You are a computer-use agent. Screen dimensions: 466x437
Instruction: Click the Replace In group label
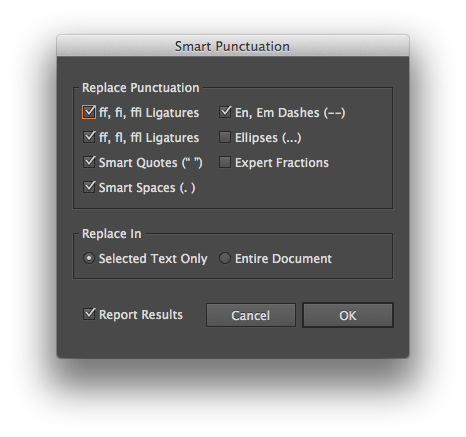112,234
